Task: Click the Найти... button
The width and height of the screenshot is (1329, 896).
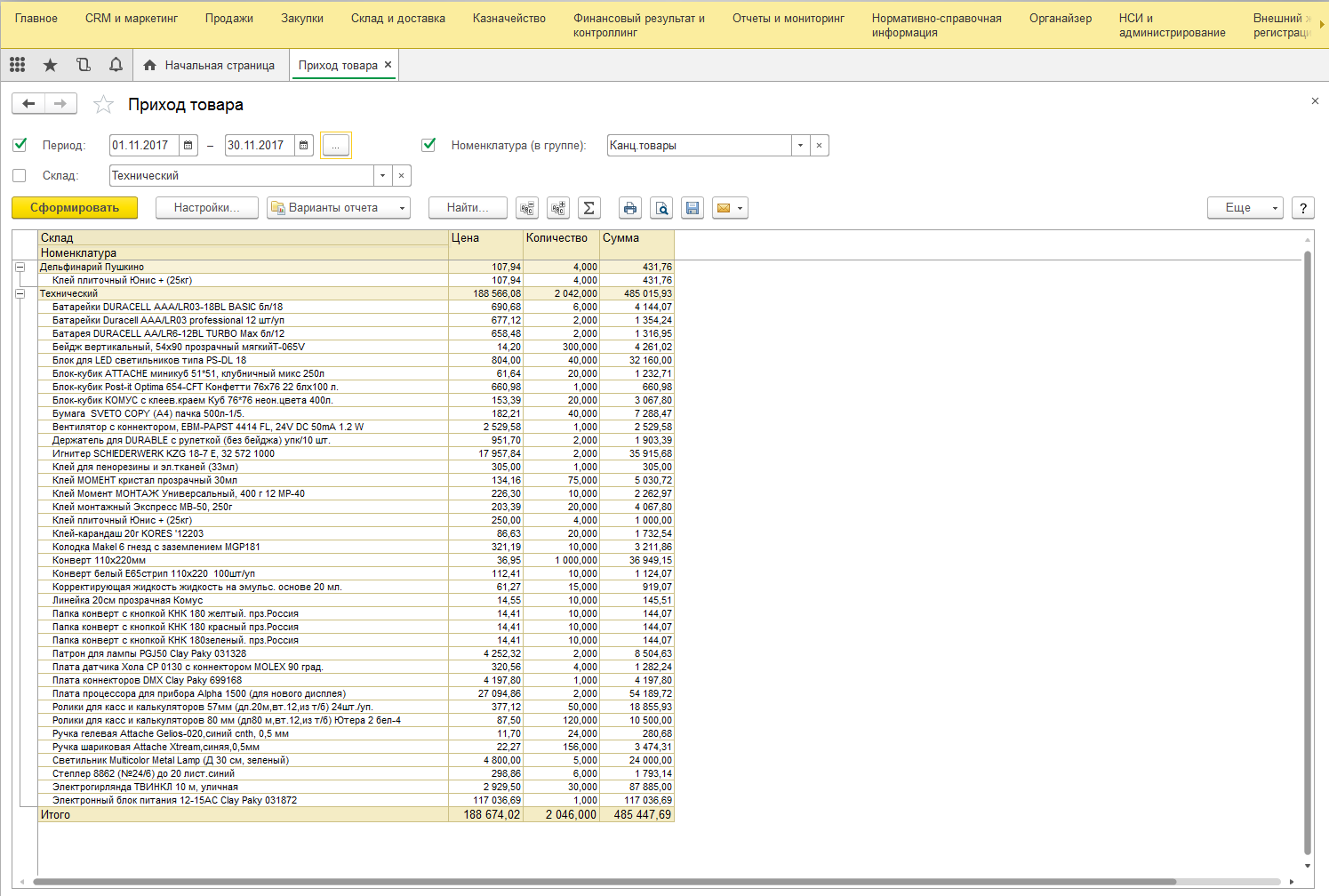Action: pos(468,208)
